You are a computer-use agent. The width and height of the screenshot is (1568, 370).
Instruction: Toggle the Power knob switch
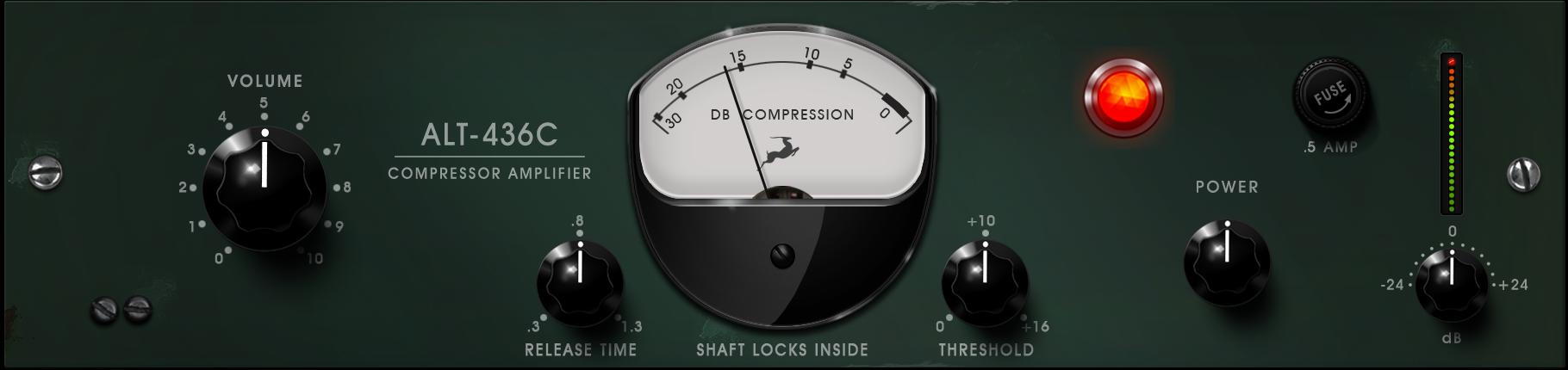(x=1227, y=262)
